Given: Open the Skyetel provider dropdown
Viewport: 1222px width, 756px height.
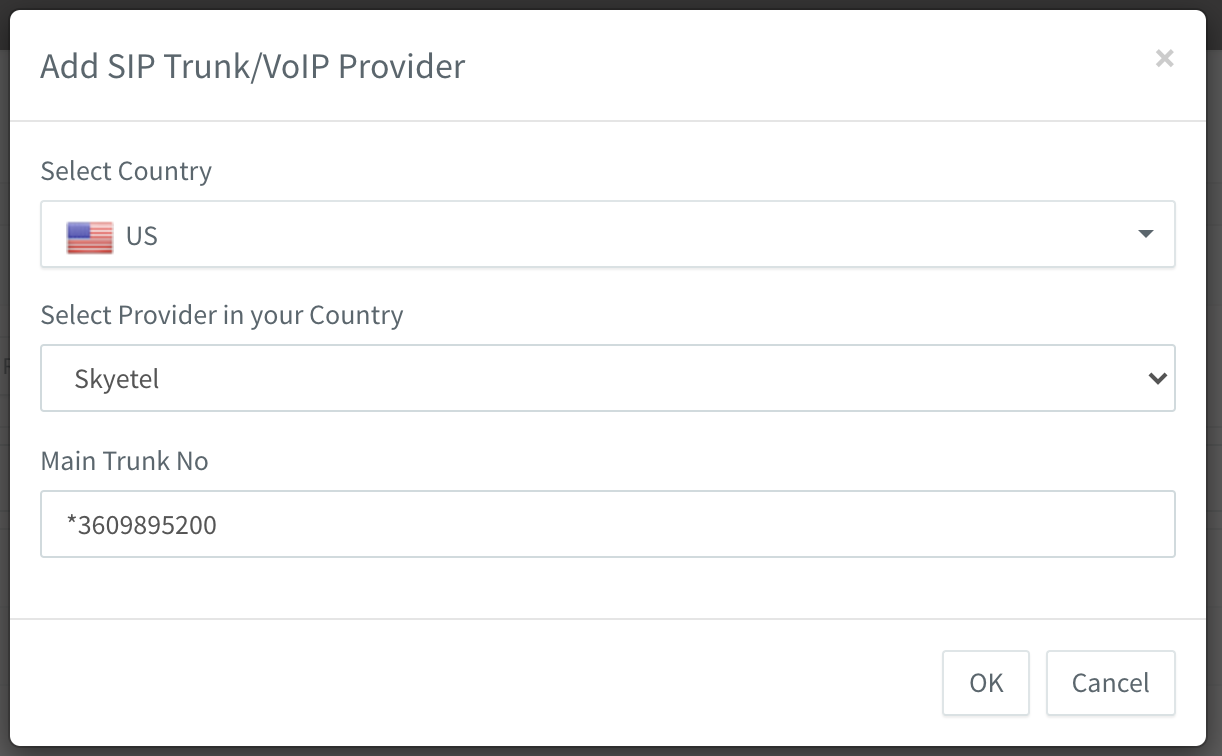Looking at the screenshot, I should coord(608,378).
